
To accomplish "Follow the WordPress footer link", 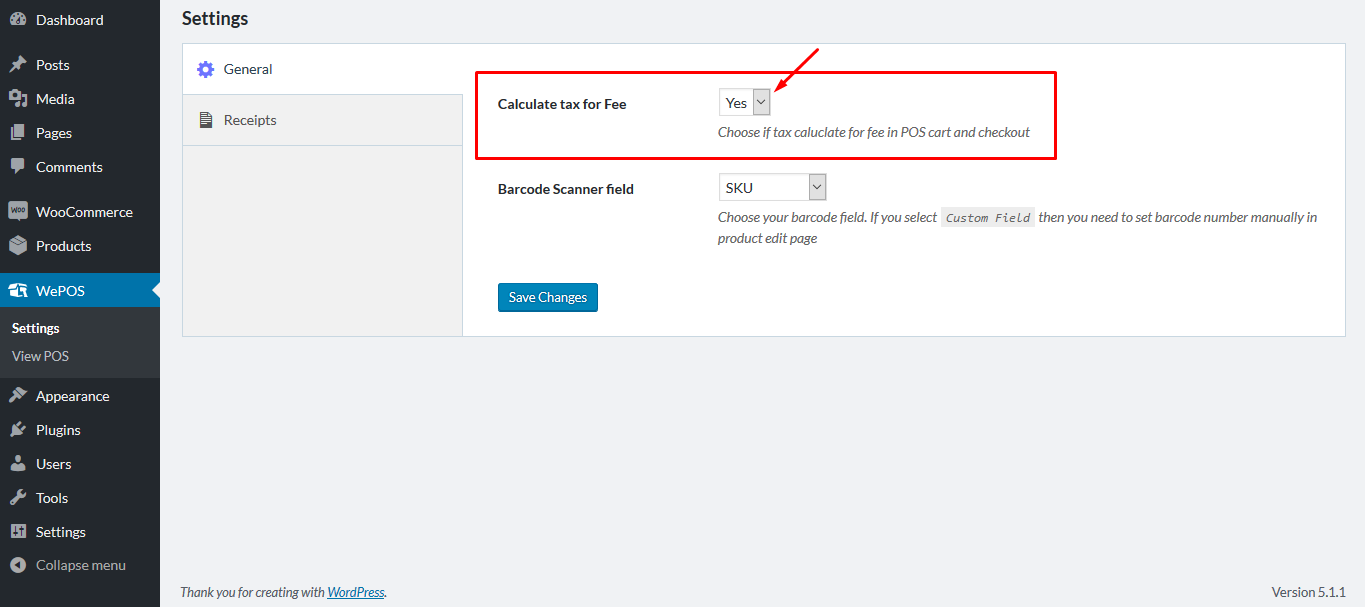I will coord(355,592).
